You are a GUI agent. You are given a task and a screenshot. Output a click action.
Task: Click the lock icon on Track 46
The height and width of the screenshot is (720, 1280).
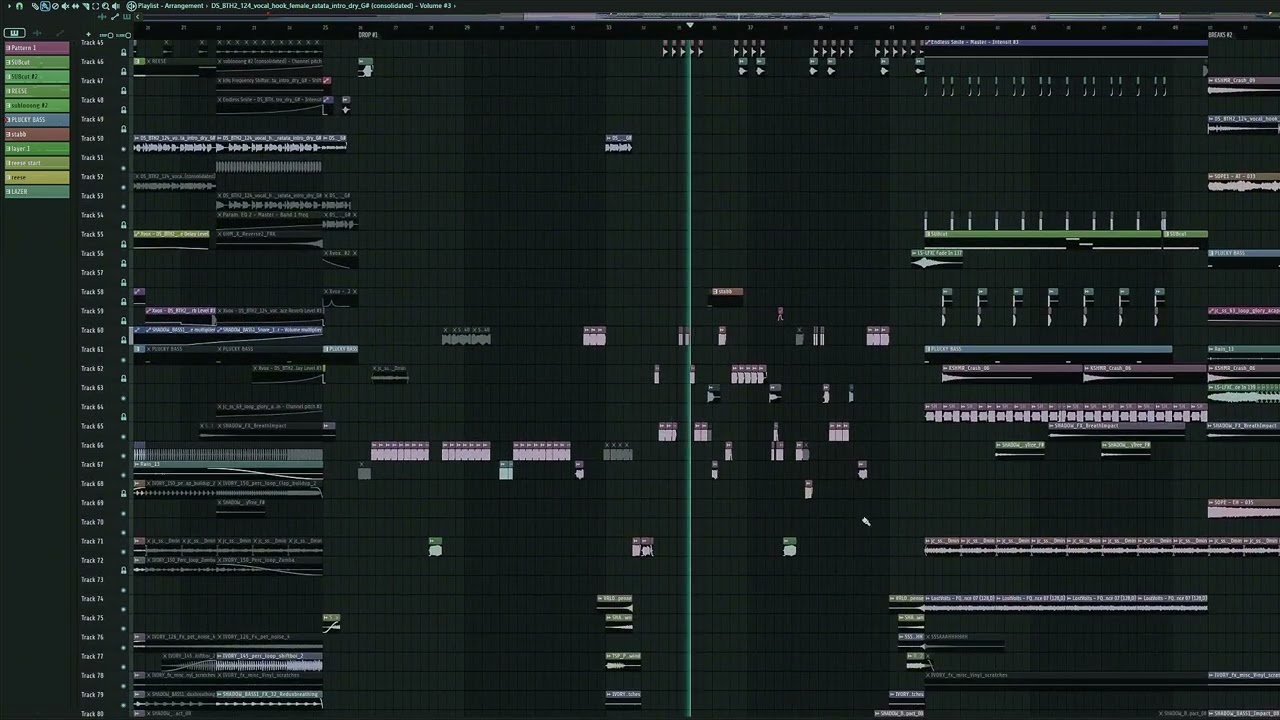click(124, 71)
